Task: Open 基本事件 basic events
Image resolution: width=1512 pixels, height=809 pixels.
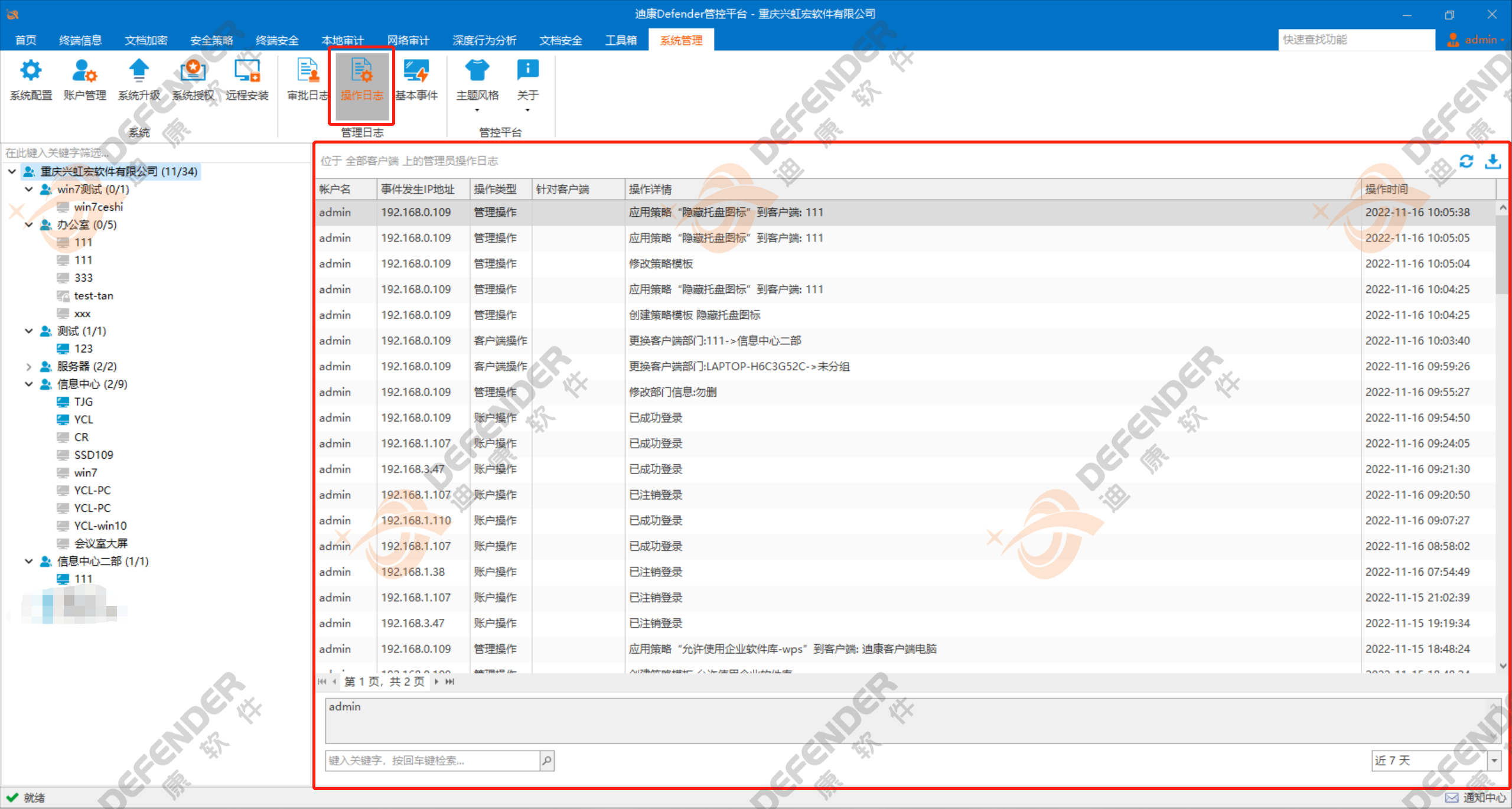Action: 416,80
